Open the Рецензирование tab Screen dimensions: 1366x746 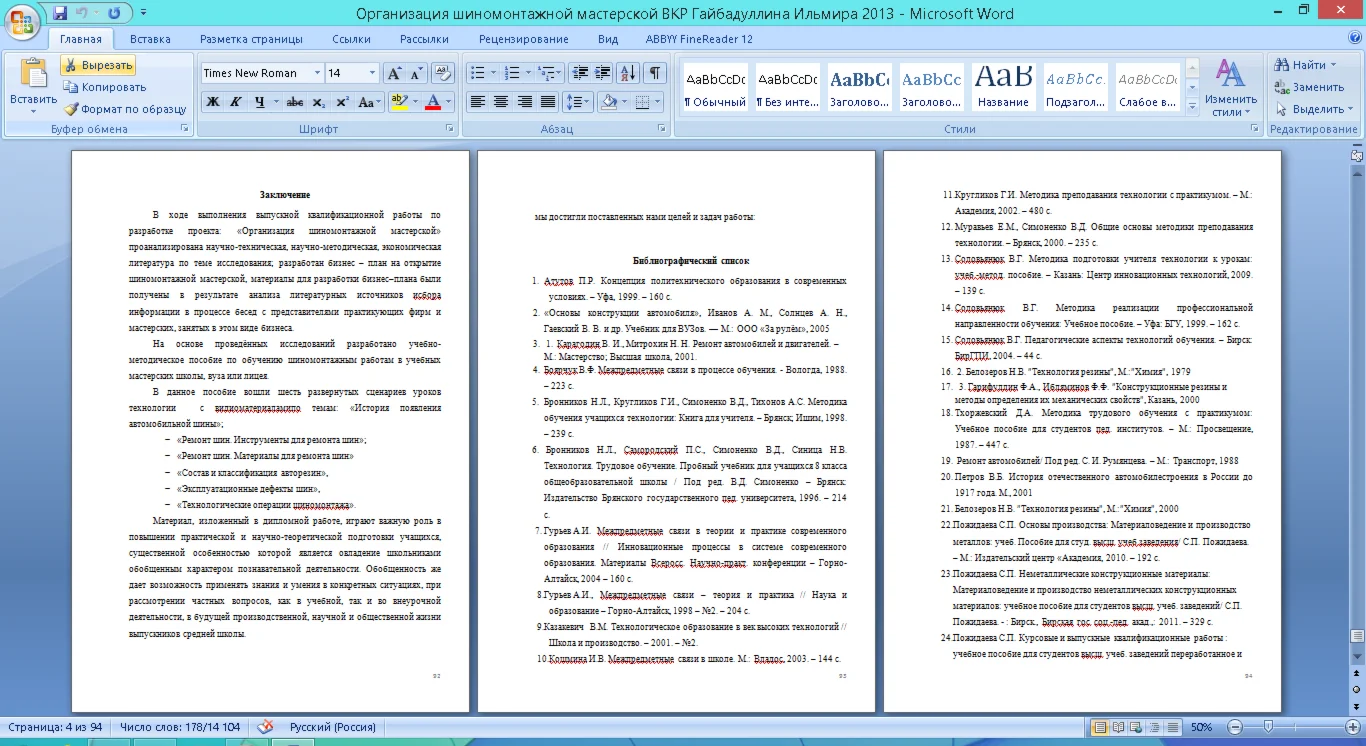point(523,39)
